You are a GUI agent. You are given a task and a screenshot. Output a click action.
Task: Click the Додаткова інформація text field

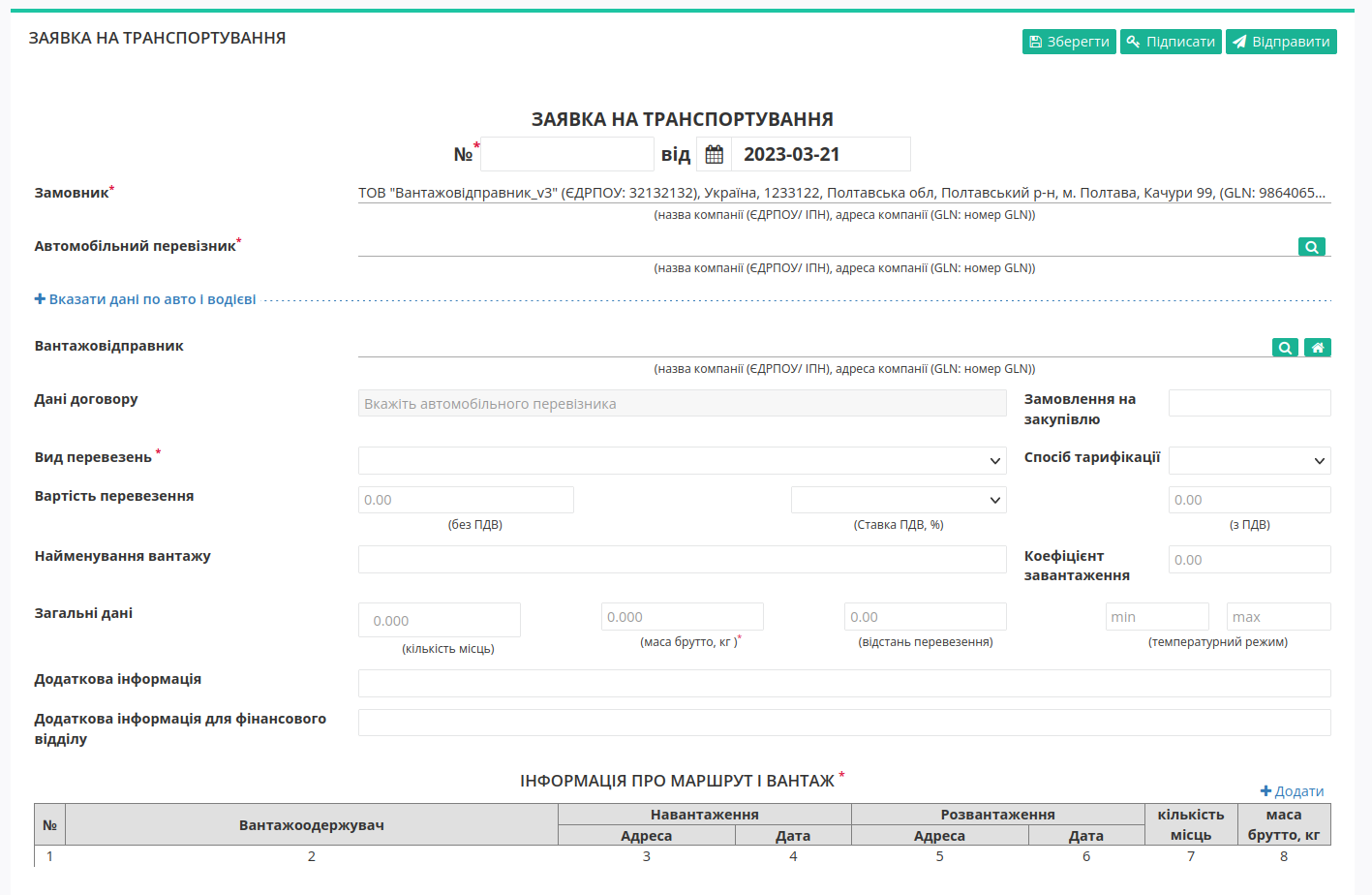point(844,683)
